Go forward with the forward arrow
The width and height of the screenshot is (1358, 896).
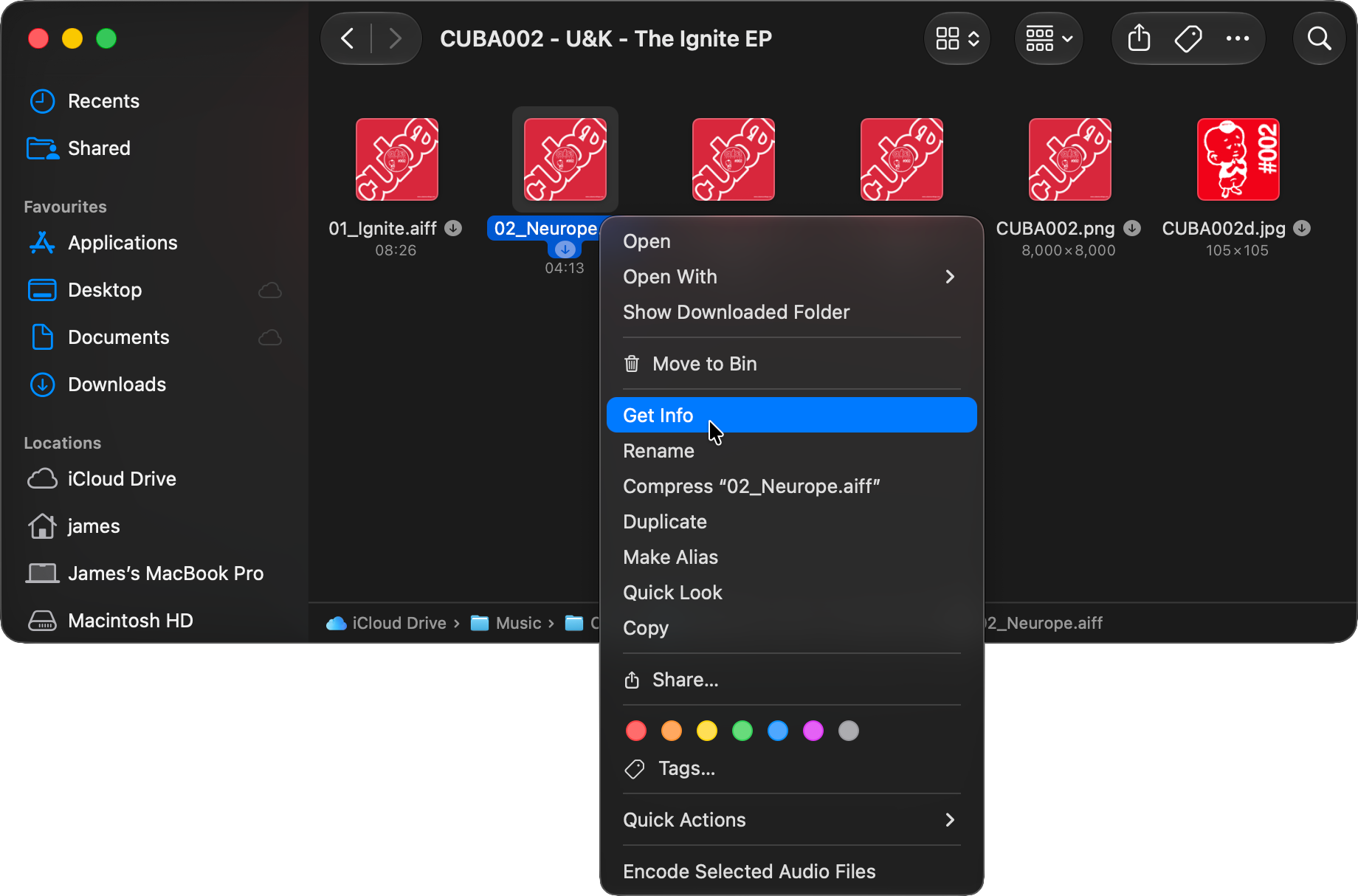[x=396, y=38]
